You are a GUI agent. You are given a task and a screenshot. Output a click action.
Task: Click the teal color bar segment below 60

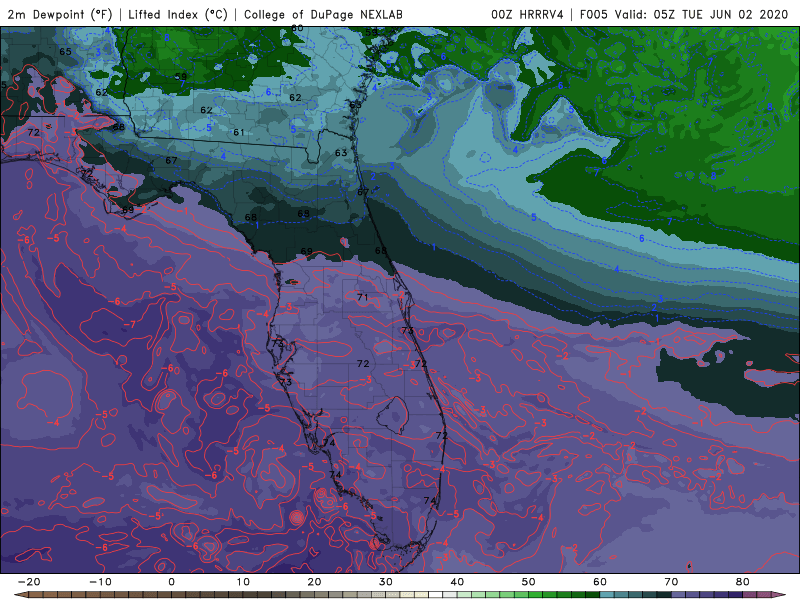607,595
